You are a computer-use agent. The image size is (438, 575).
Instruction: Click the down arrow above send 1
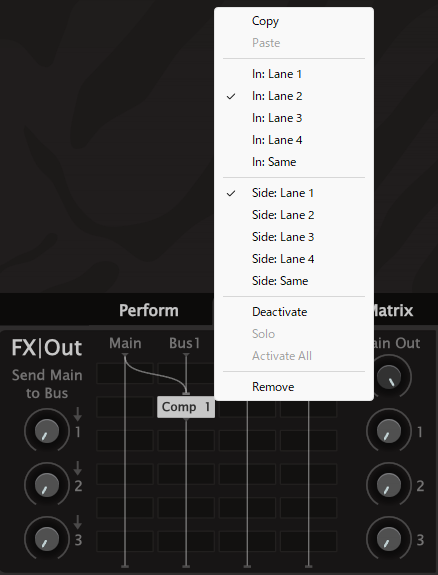(x=77, y=414)
